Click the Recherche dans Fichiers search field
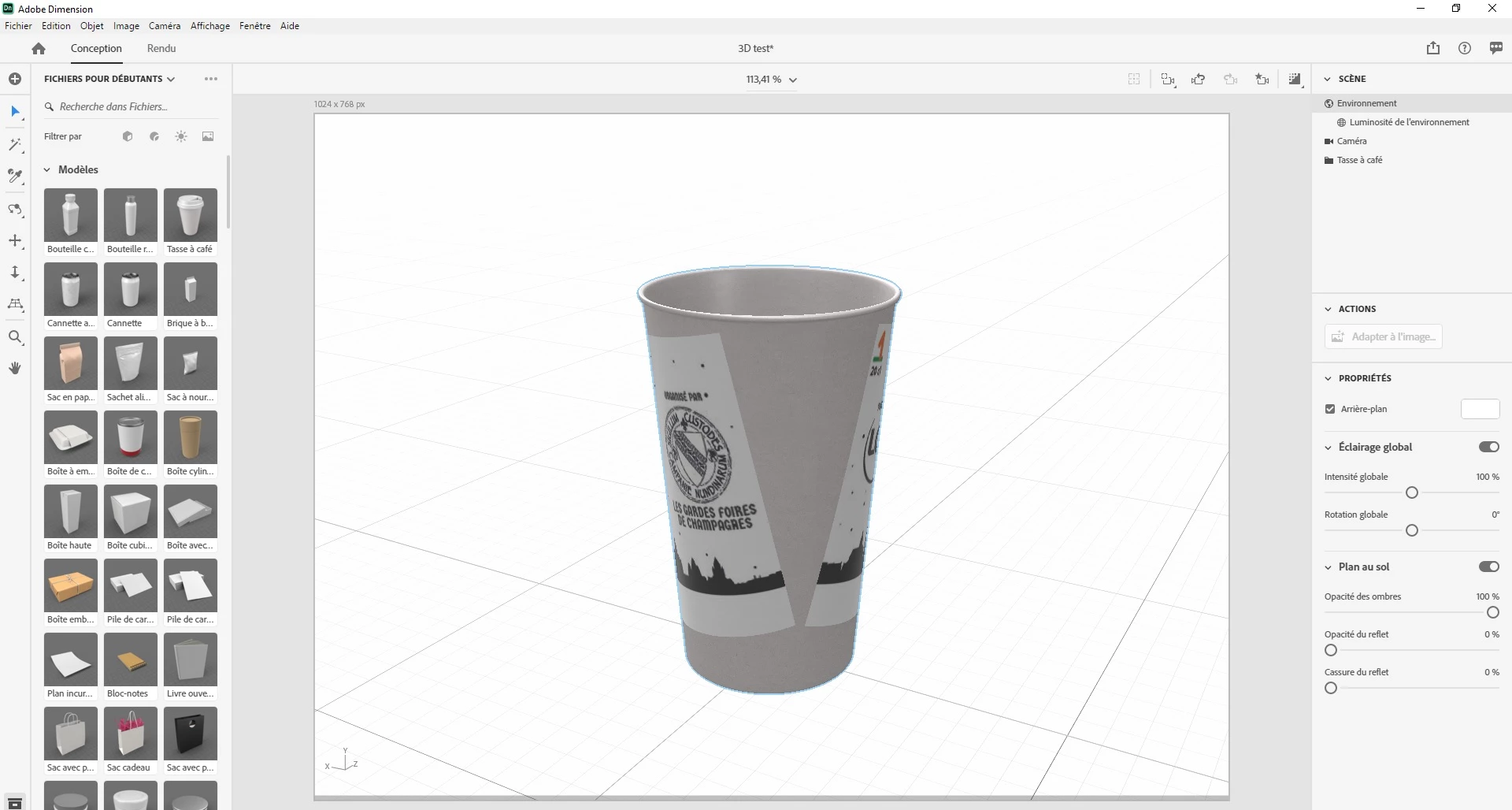 point(131,106)
